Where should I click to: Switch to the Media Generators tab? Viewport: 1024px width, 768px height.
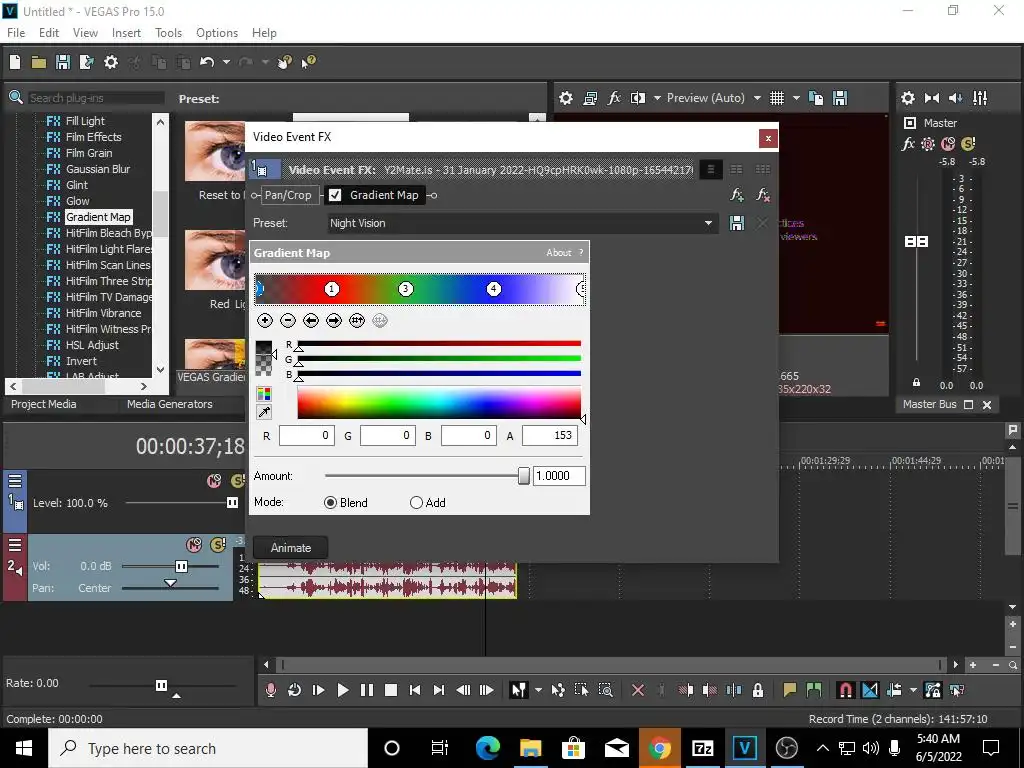click(x=170, y=404)
